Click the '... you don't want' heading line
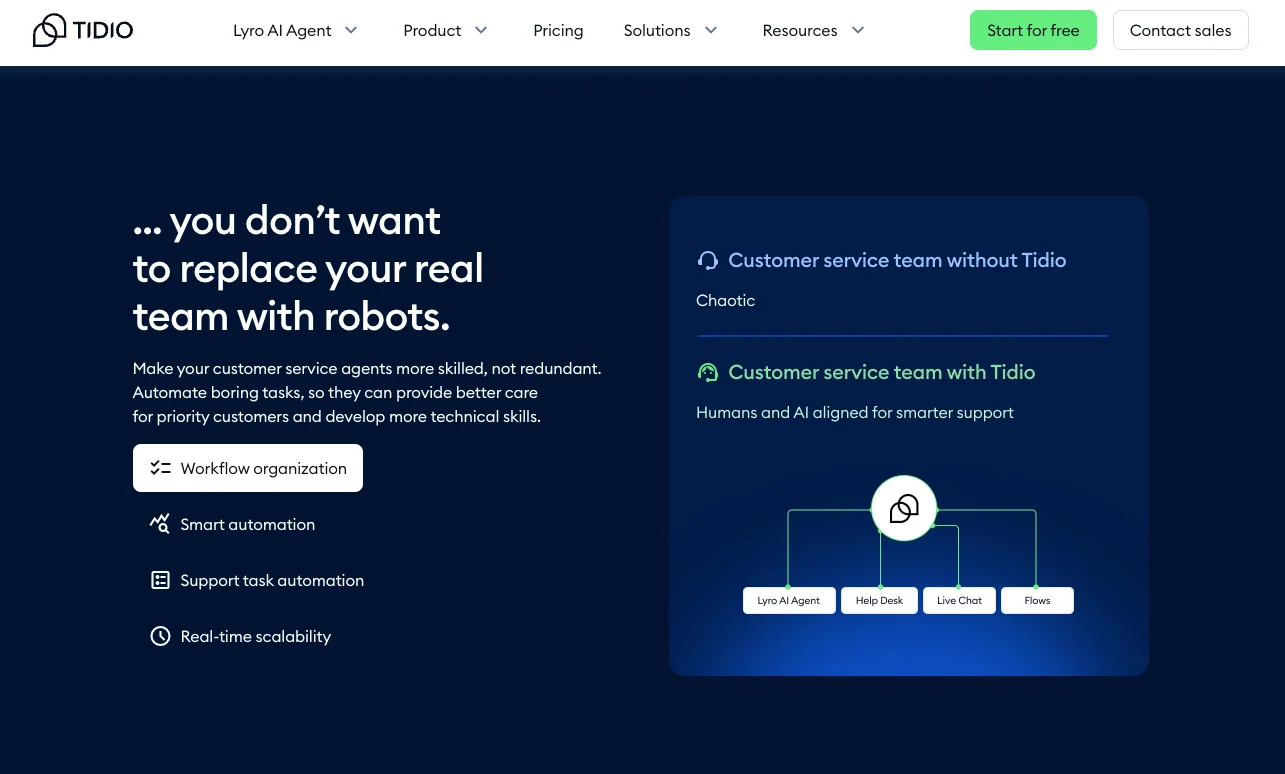 point(287,220)
